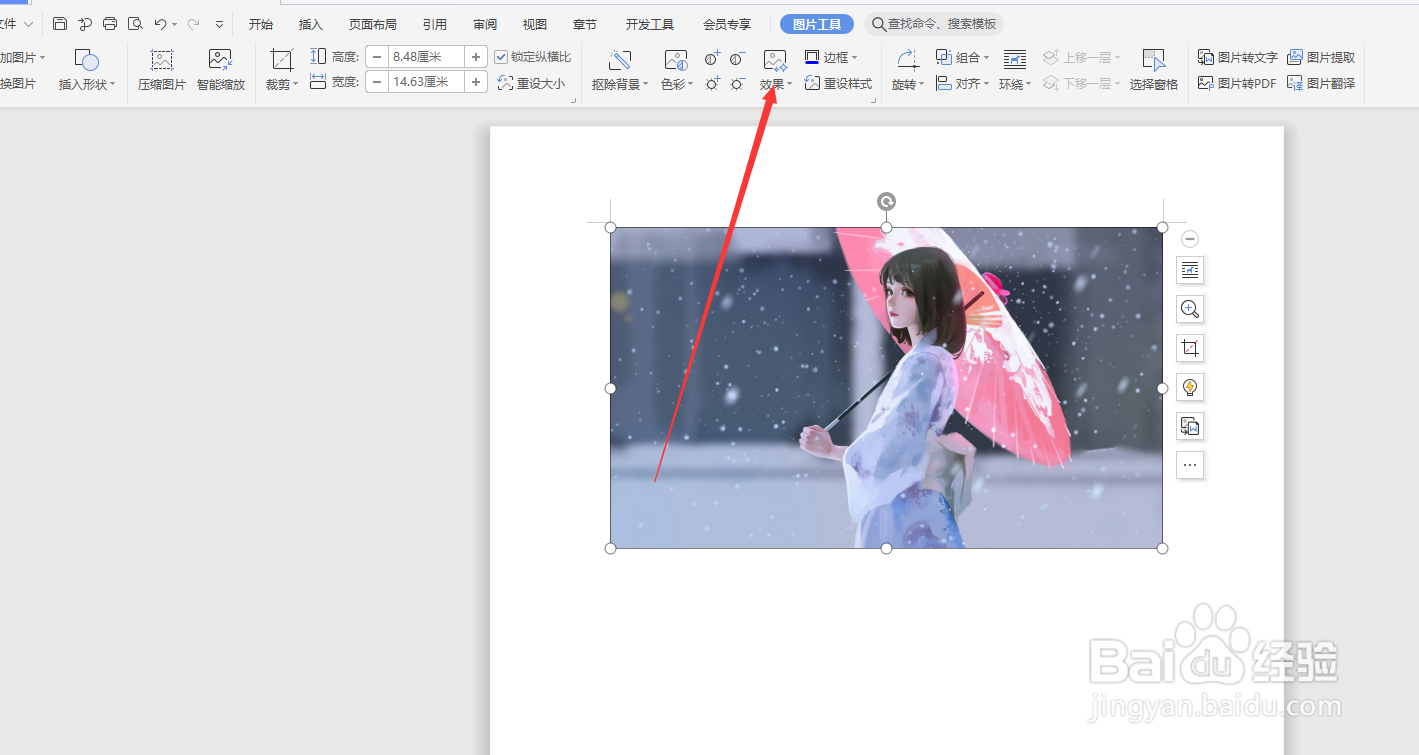Image resolution: width=1419 pixels, height=755 pixels.
Task: Click the 旋转 rotate tool
Action: coord(907,70)
